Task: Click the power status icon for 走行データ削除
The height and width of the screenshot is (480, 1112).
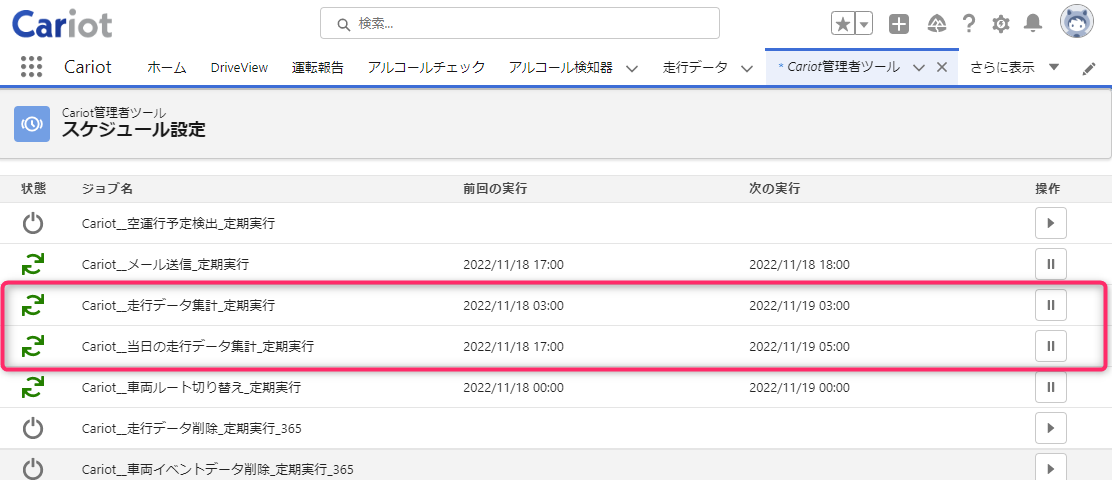Action: click(x=33, y=428)
